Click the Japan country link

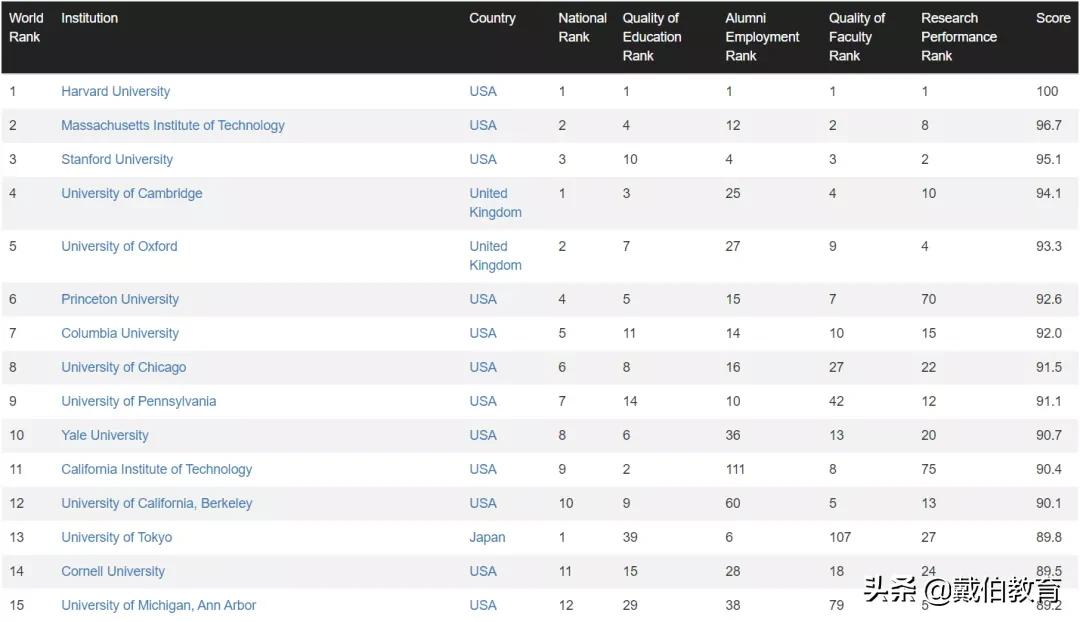point(487,537)
